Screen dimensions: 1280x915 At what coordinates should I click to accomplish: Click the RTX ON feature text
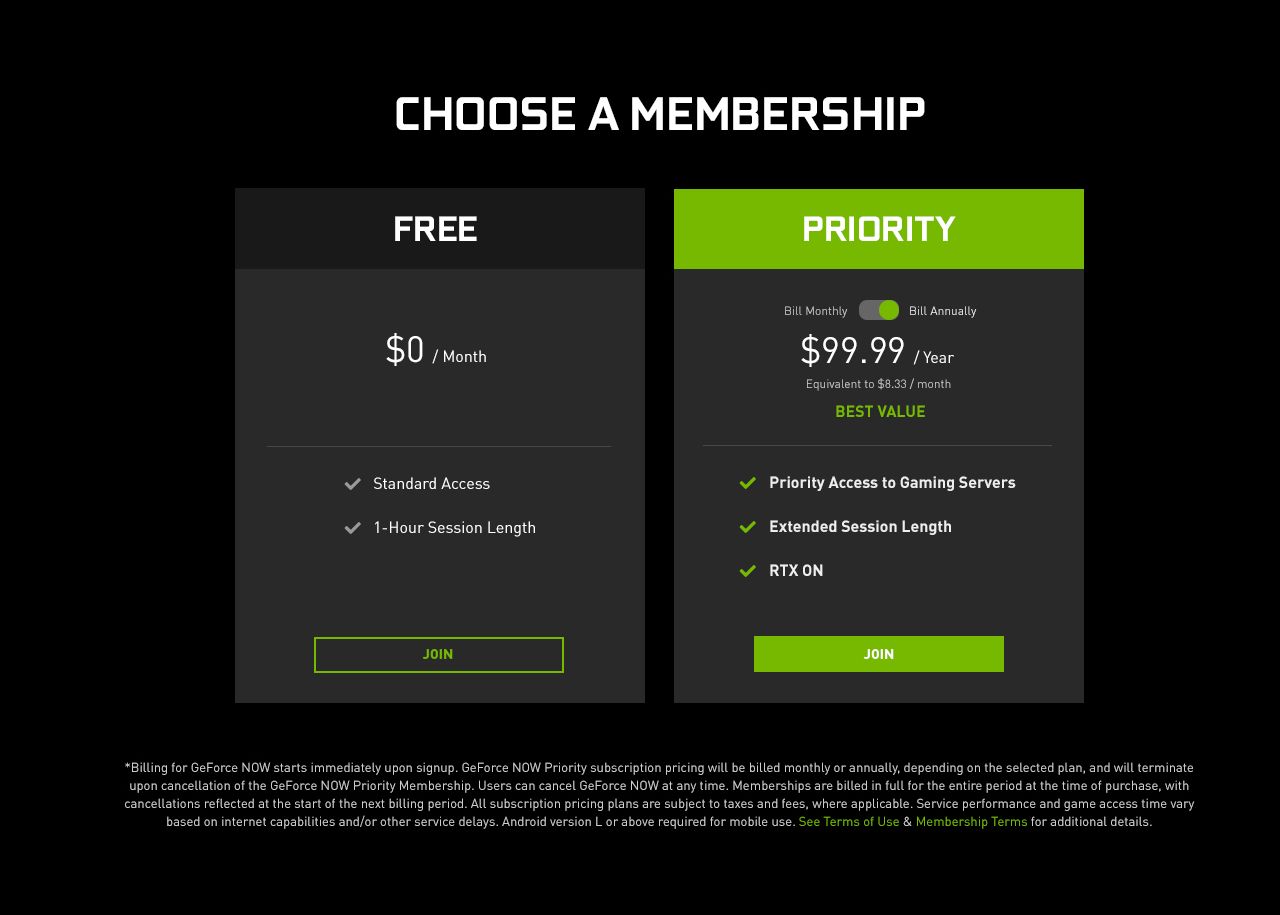(x=796, y=571)
